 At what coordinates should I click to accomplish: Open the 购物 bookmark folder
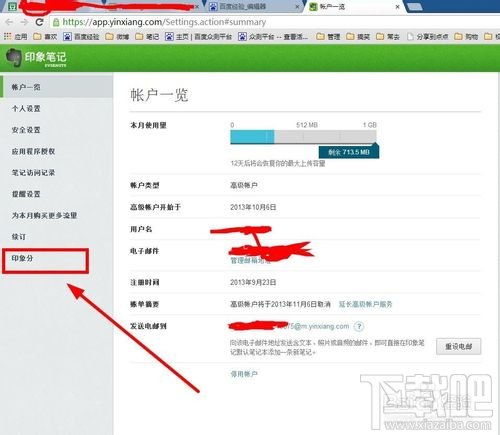(x=466, y=36)
